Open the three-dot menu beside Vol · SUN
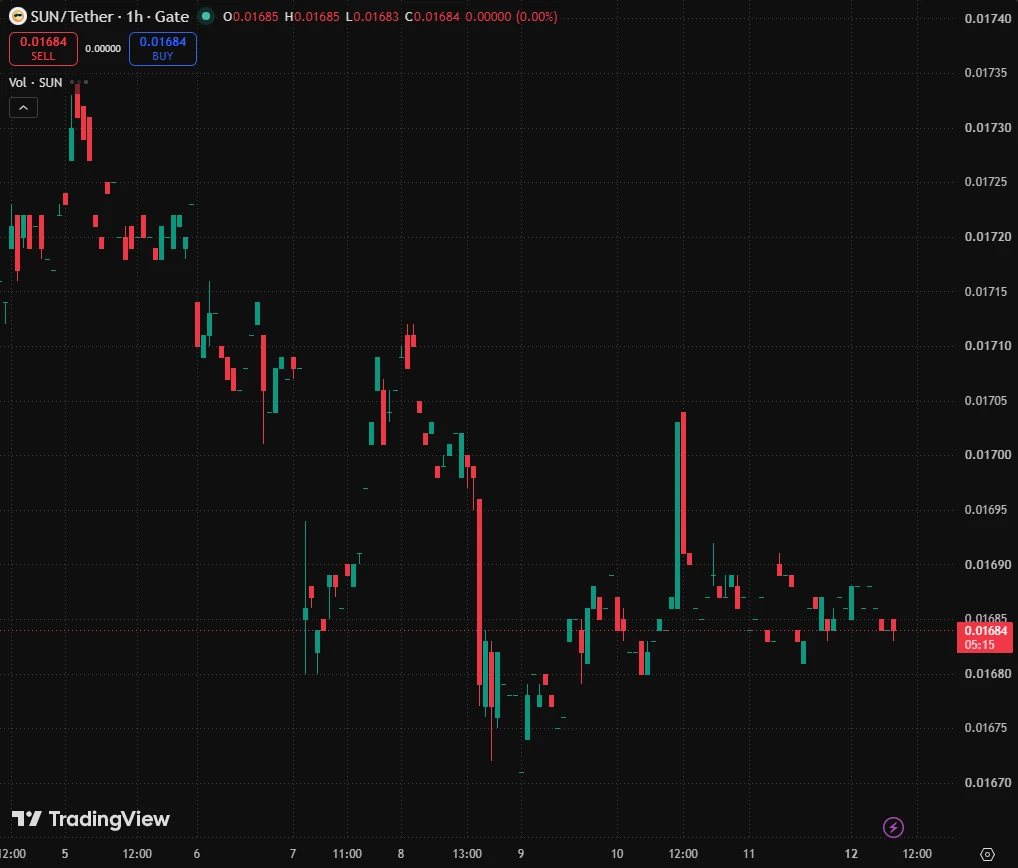Image resolution: width=1018 pixels, height=868 pixels. coord(79,82)
